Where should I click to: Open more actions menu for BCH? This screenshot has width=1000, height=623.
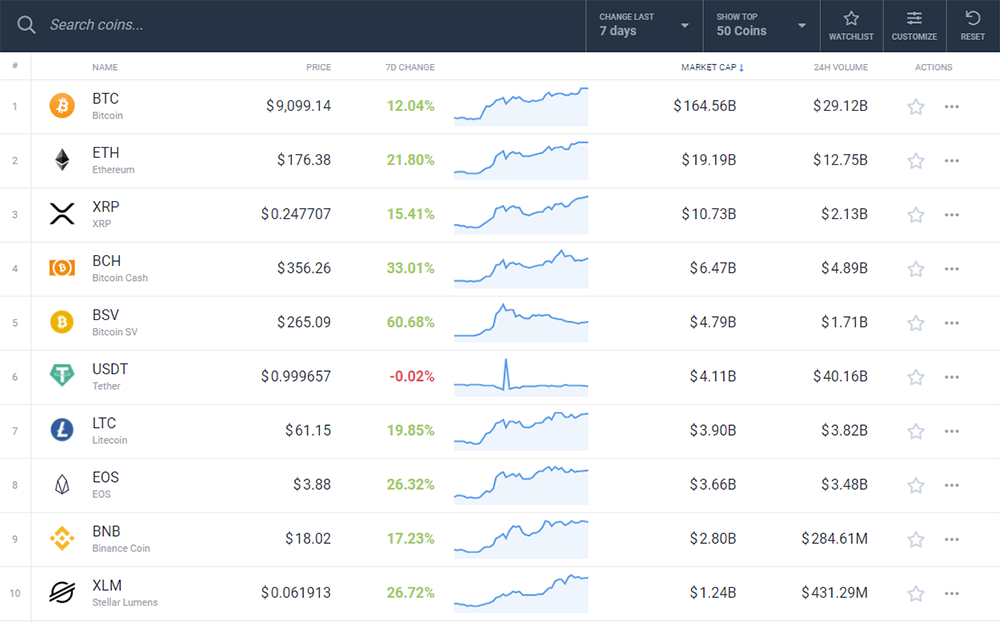click(952, 269)
